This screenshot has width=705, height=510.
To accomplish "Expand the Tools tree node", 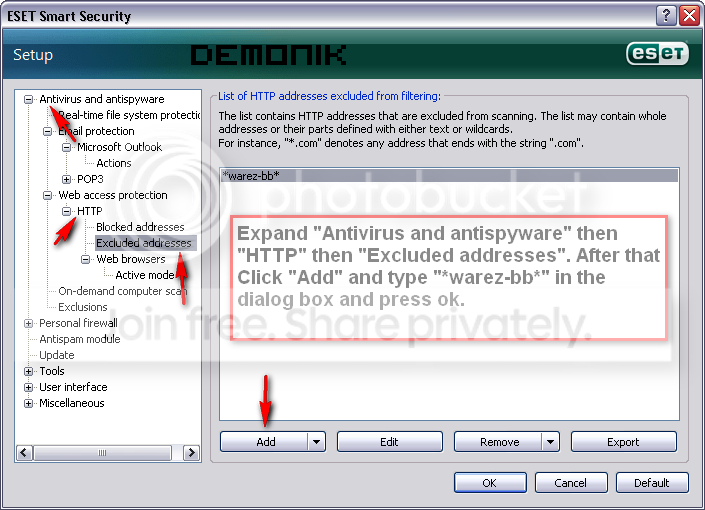I will [x=28, y=371].
